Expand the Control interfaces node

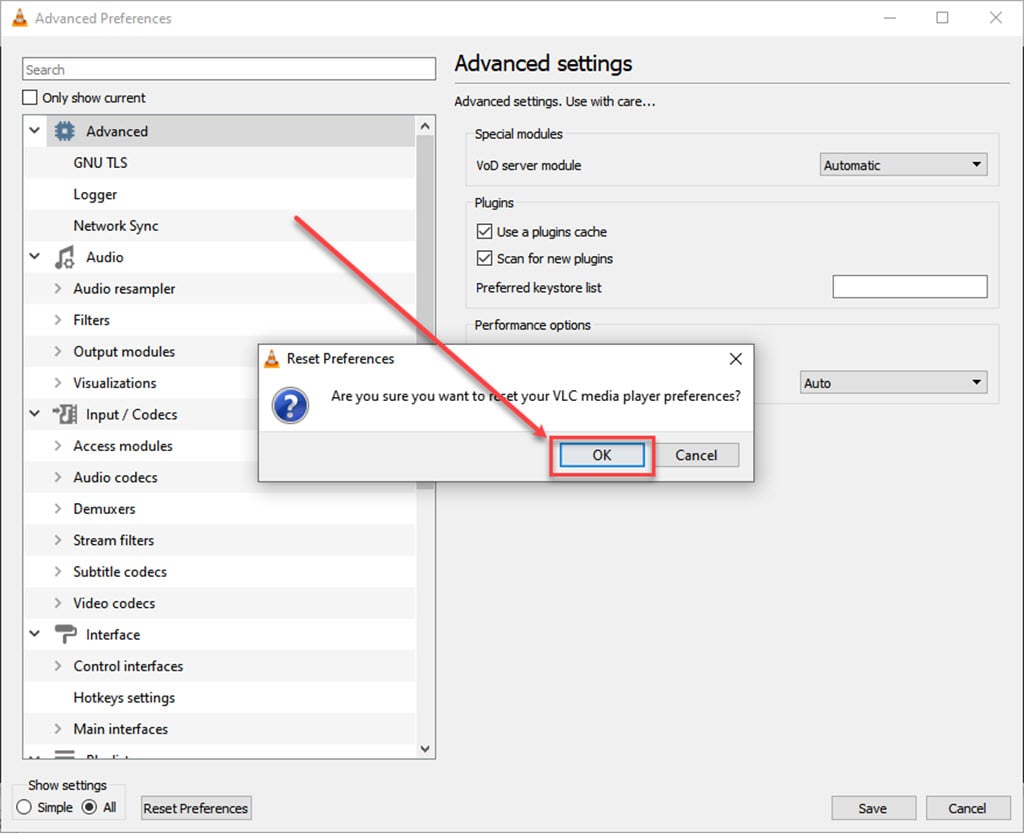pos(58,666)
